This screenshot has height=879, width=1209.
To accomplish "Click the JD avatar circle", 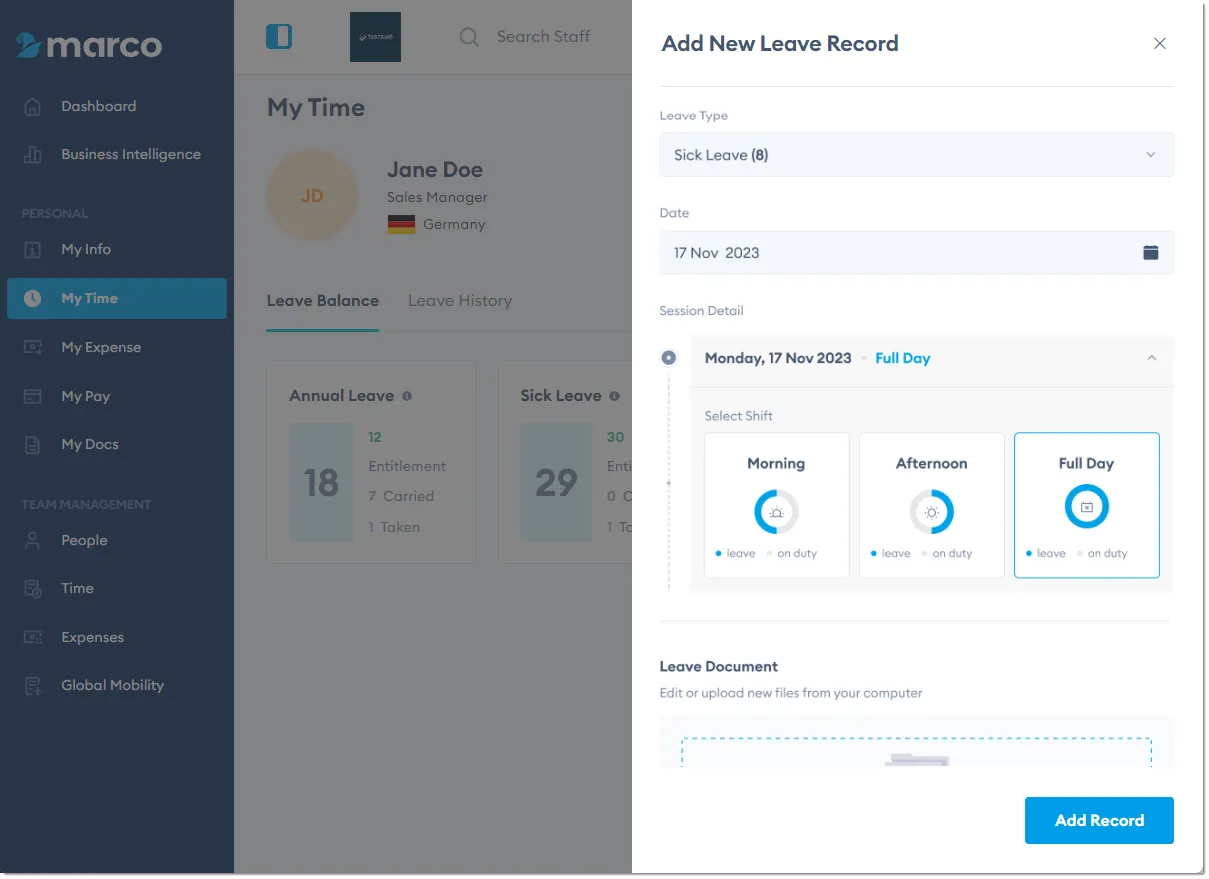I will pyautogui.click(x=312, y=196).
